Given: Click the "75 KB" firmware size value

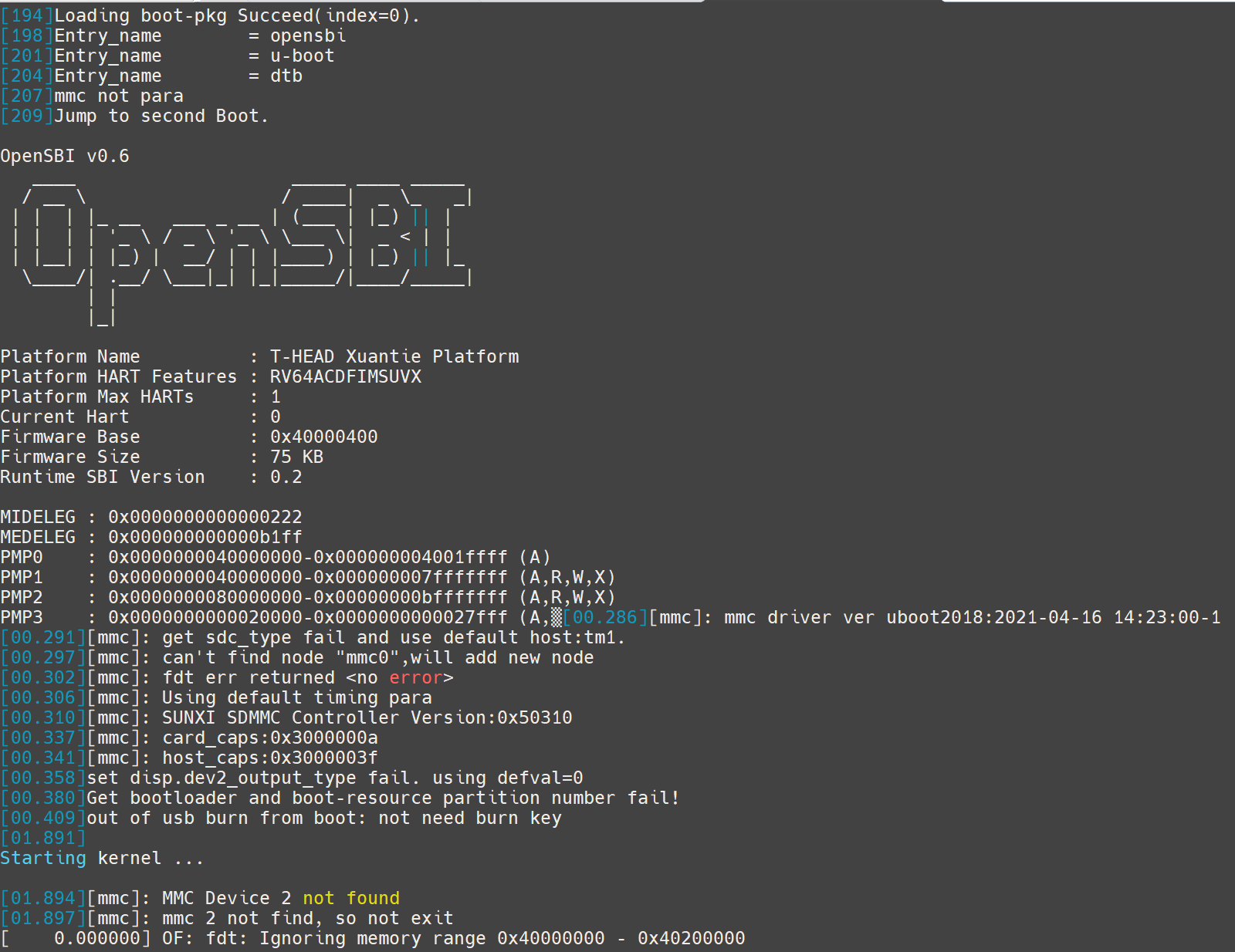Looking at the screenshot, I should tap(297, 457).
